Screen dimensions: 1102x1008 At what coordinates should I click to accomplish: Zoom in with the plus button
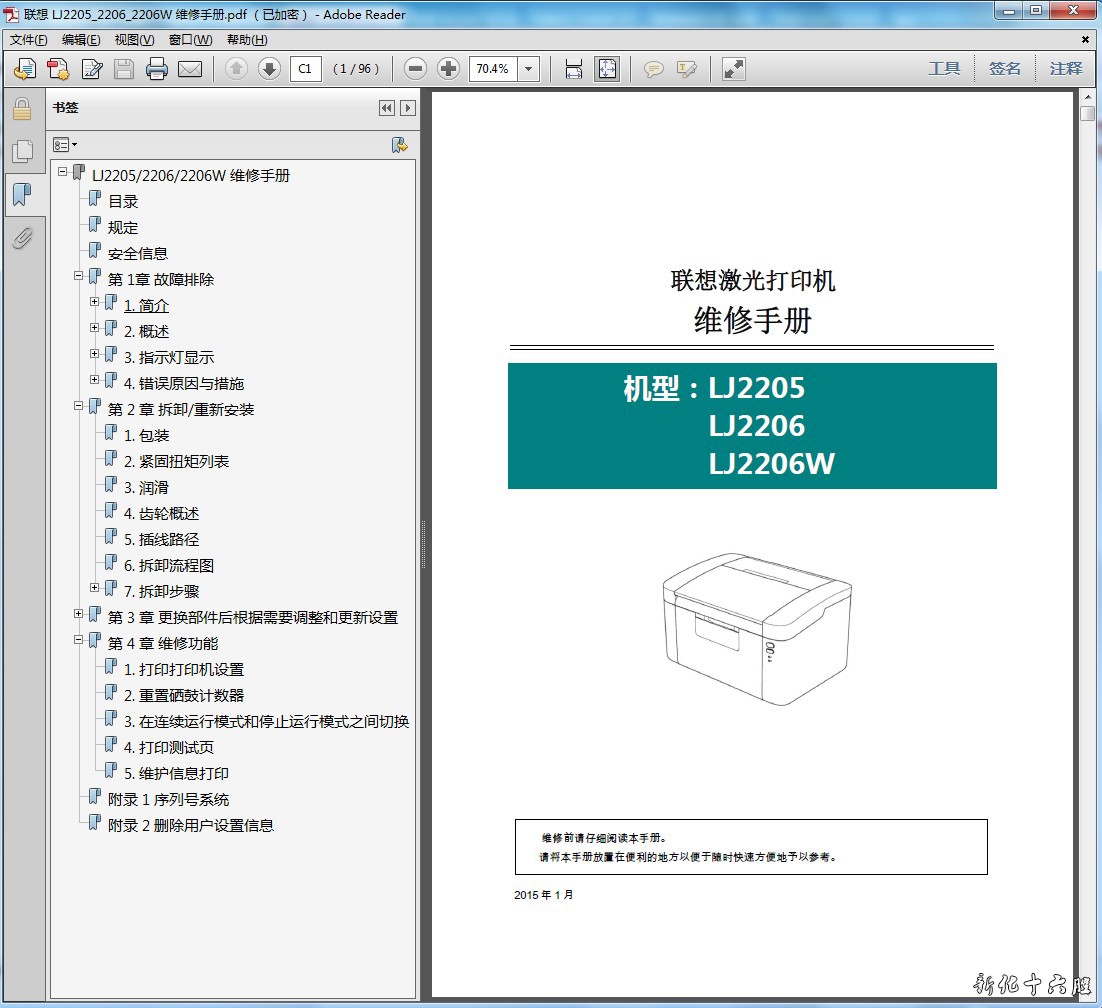click(x=449, y=69)
